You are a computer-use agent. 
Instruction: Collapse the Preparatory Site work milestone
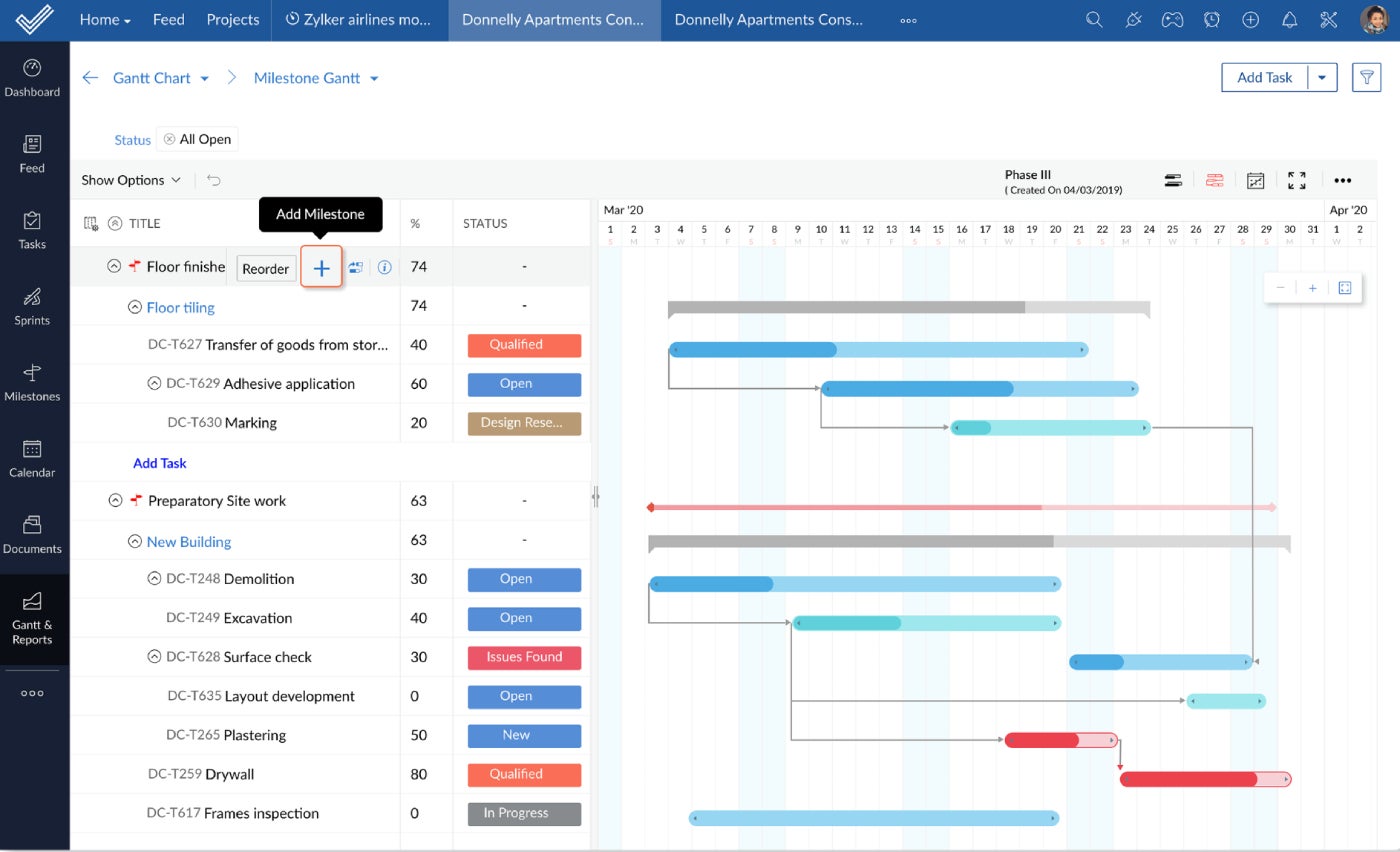[115, 501]
